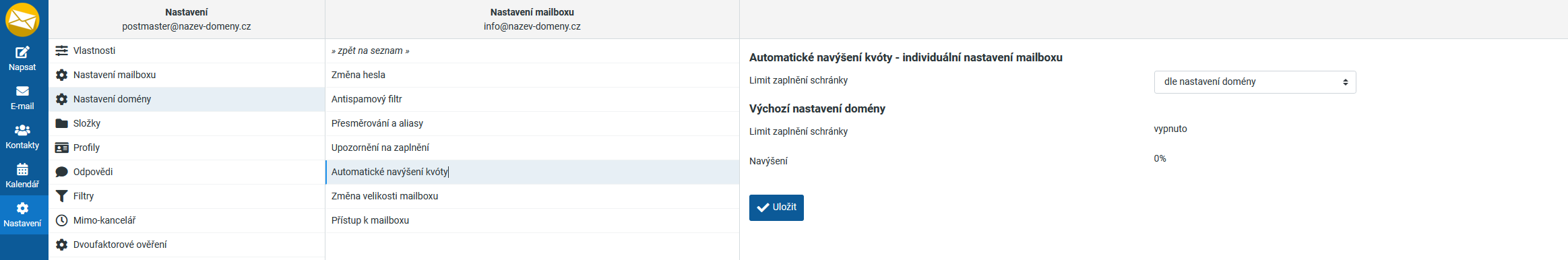Click the Nastavení gear in sidebar
Image resolution: width=1568 pixels, height=260 pixels.
pos(22,208)
